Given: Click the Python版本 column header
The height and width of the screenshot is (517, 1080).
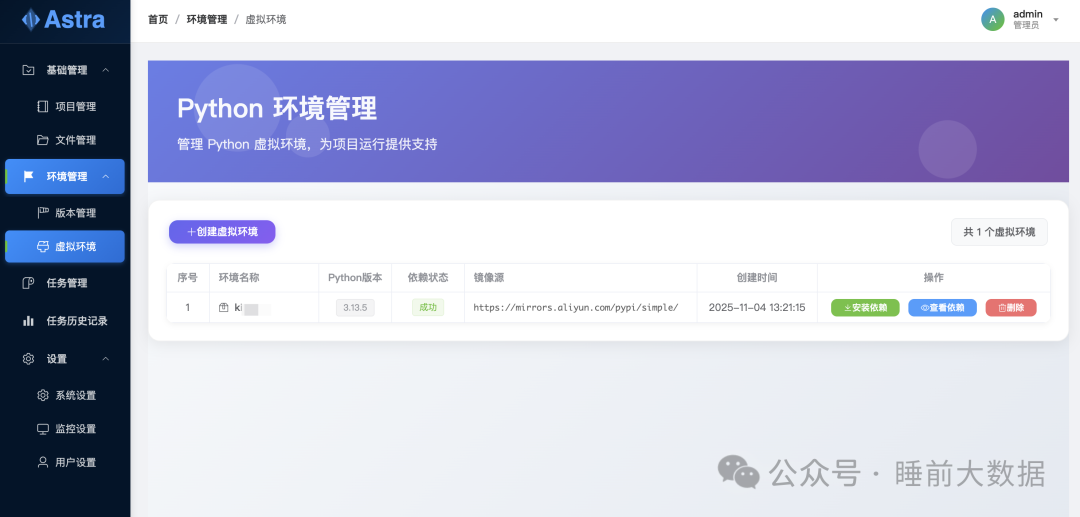Looking at the screenshot, I should click(355, 278).
